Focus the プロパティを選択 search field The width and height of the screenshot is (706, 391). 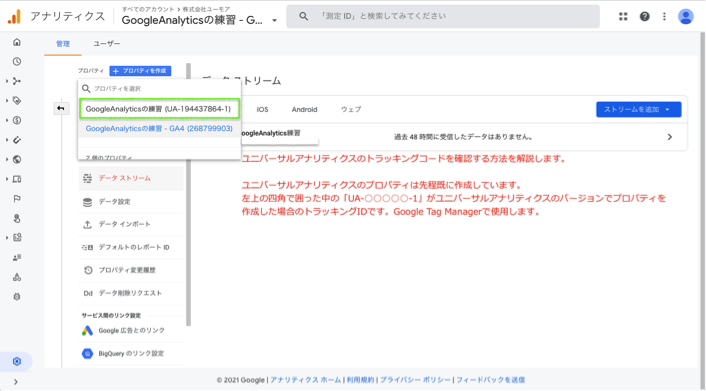pyautogui.click(x=159, y=89)
